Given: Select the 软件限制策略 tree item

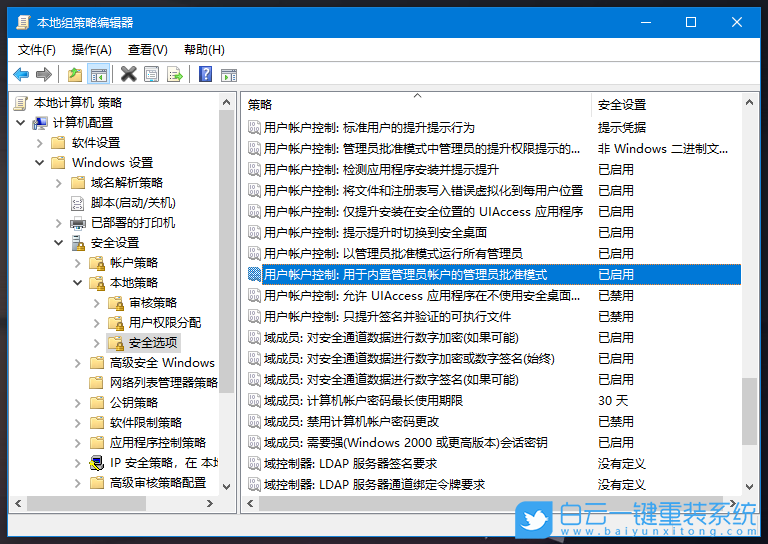Looking at the screenshot, I should coord(146,423).
